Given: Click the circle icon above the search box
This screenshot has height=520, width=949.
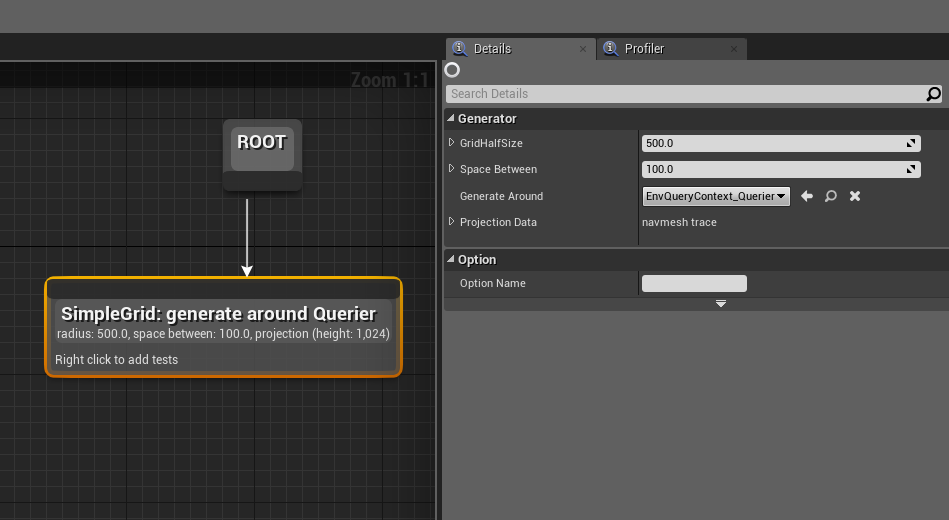Looking at the screenshot, I should tap(452, 70).
